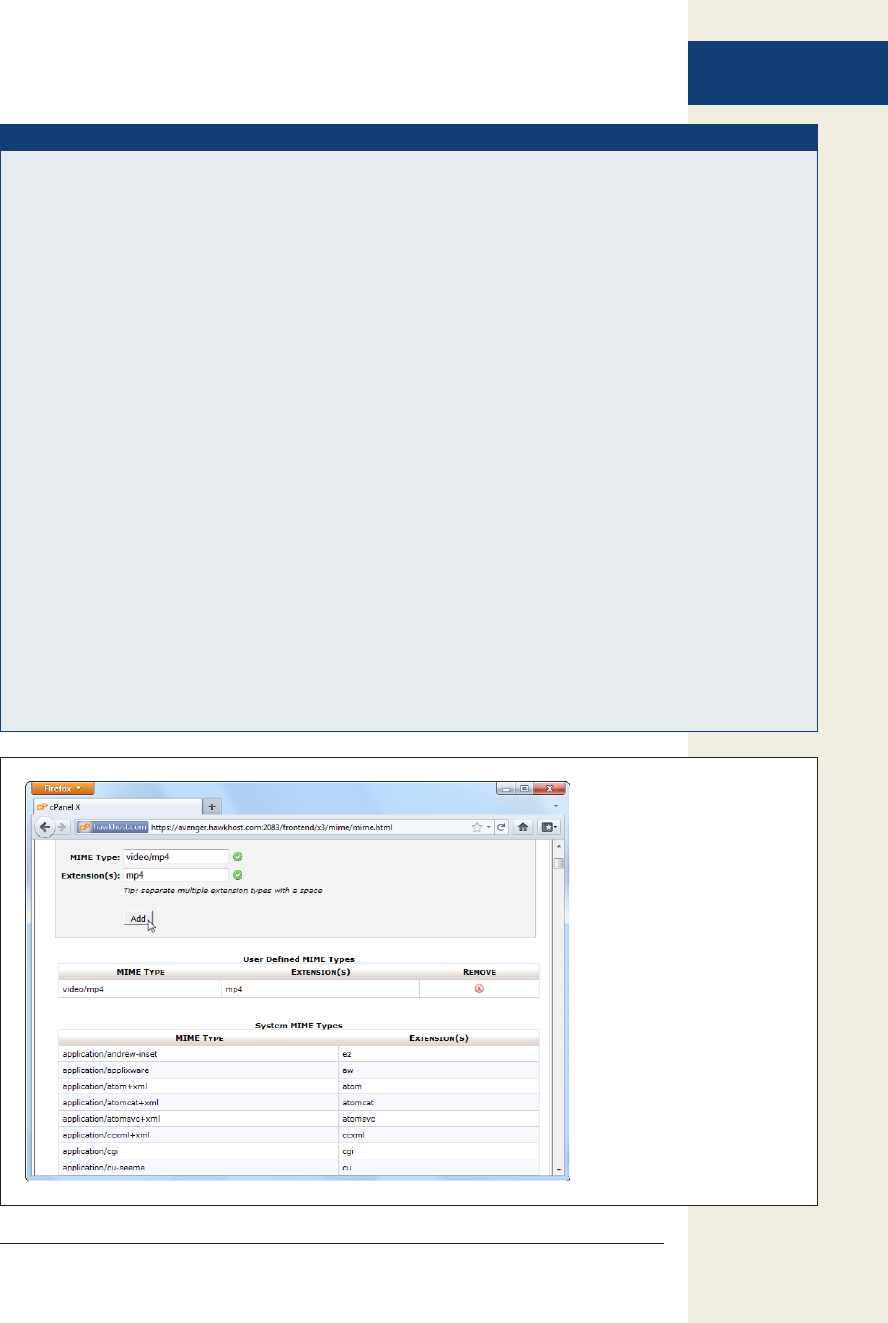Image resolution: width=888 pixels, height=1323 pixels.
Task: Open the Firefox home page icon
Action: [523, 827]
